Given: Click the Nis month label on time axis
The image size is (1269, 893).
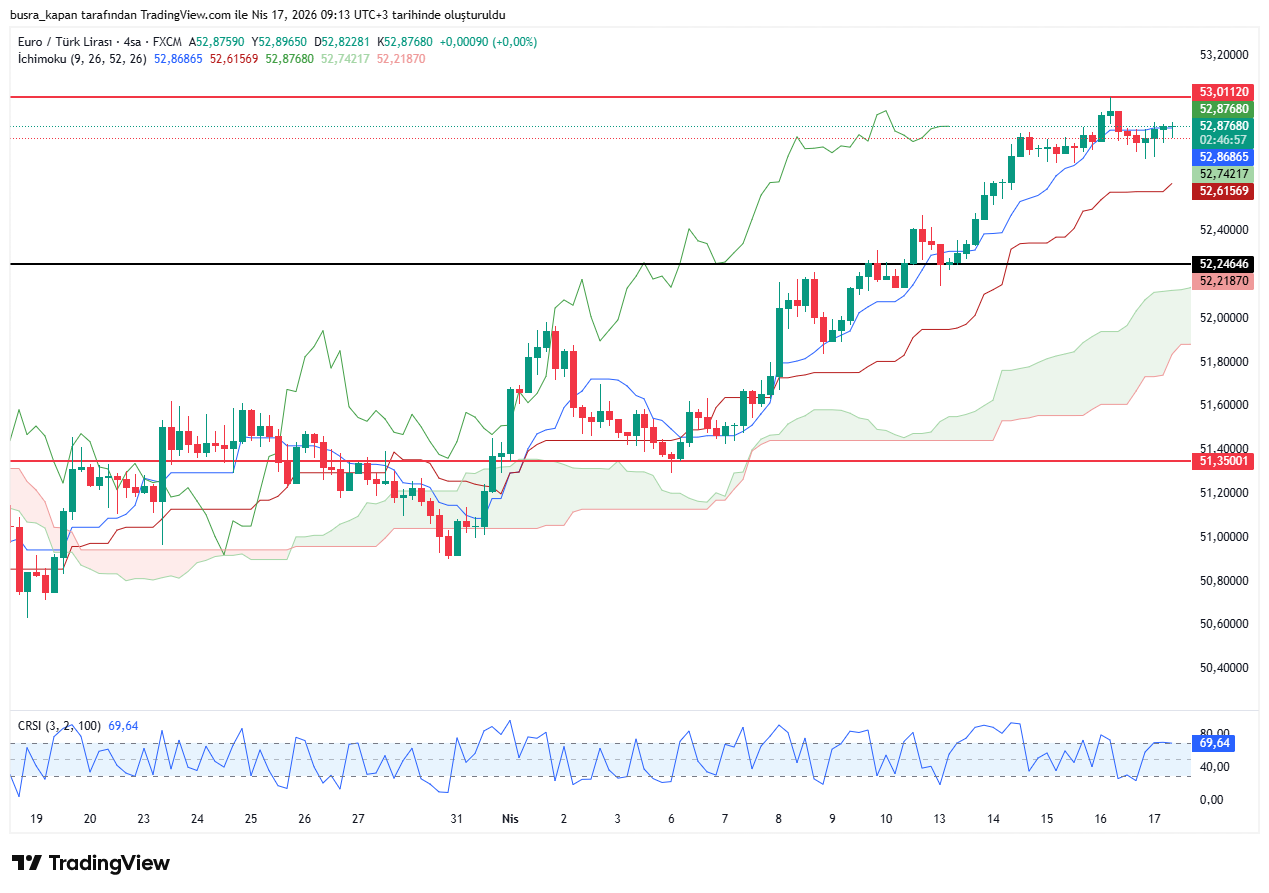Looking at the screenshot, I should point(510,818).
